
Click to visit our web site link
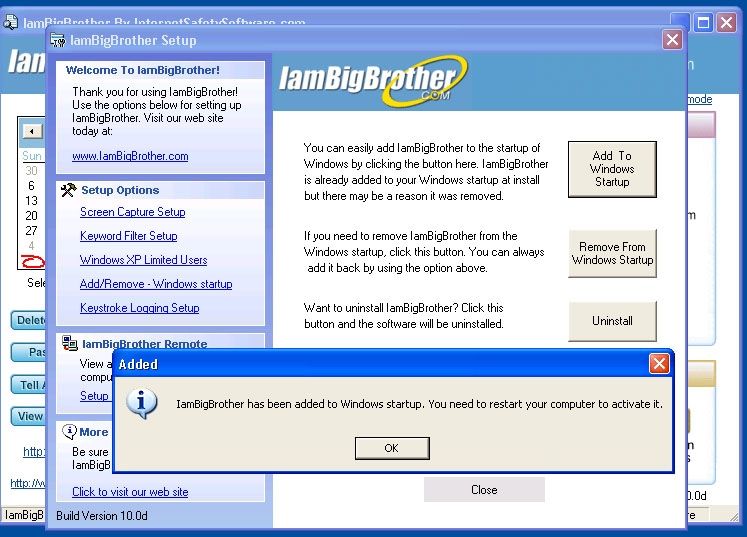click(130, 492)
